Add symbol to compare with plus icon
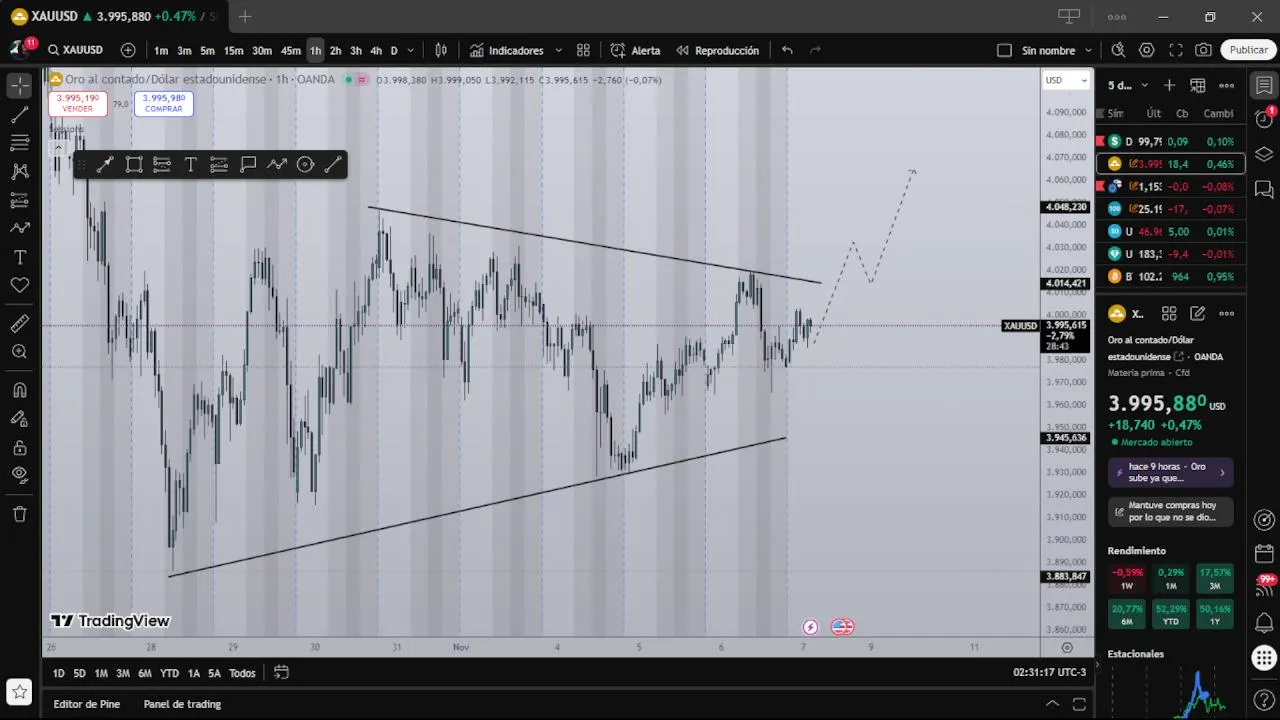 tap(128, 50)
